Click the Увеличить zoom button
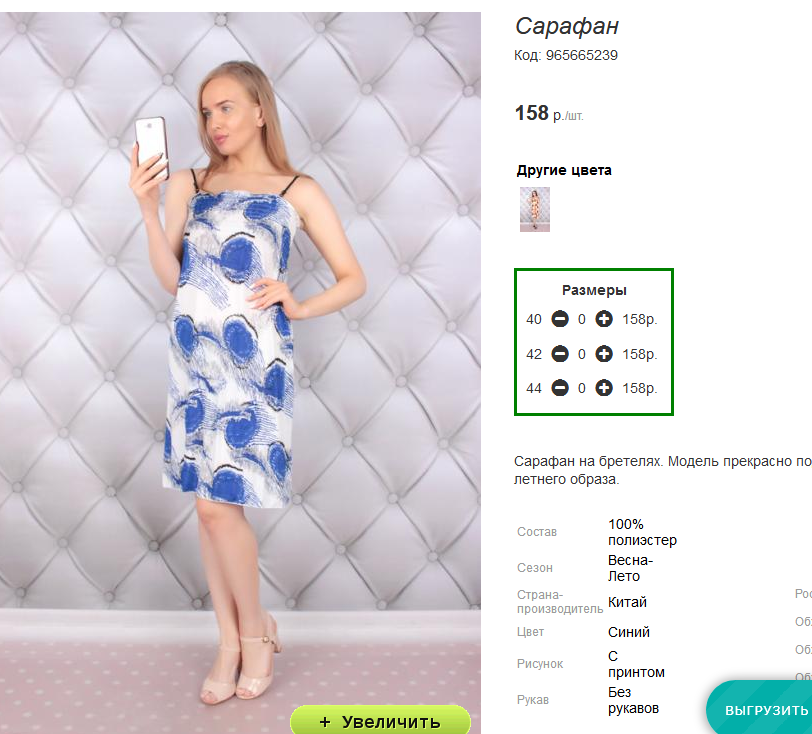The height and width of the screenshot is (734, 812). click(x=380, y=721)
